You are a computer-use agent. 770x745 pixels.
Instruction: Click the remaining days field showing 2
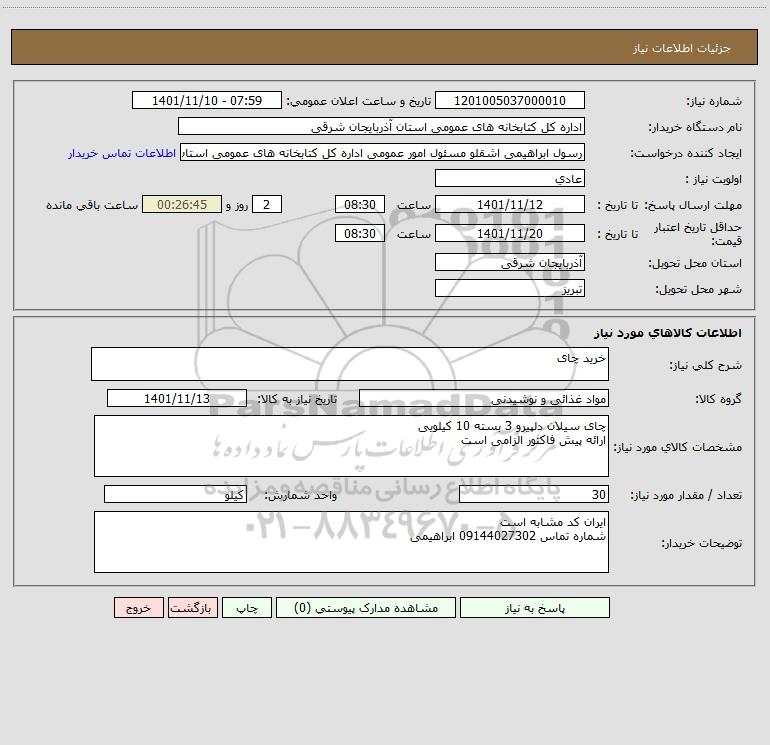267,204
